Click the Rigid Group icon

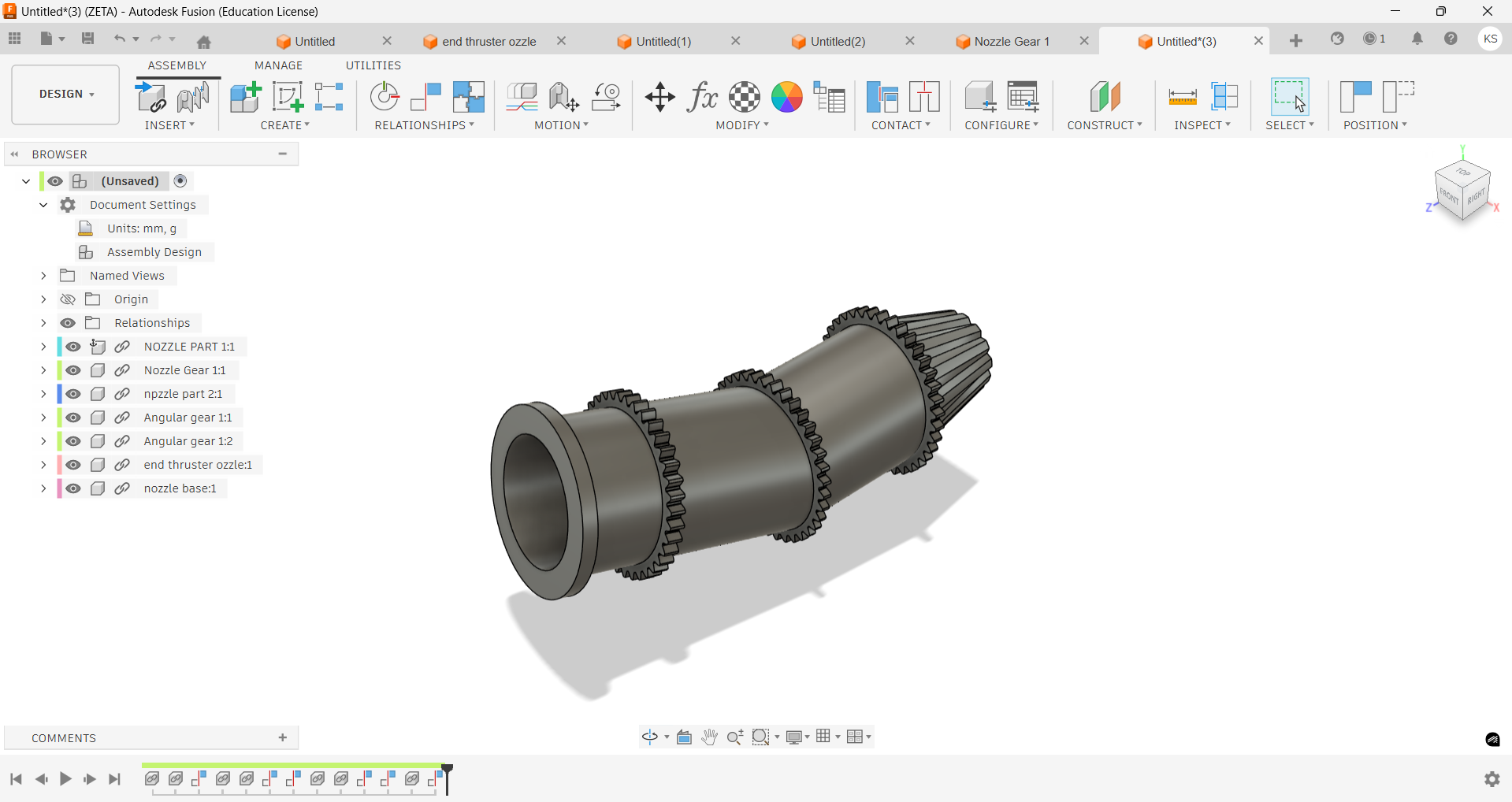pos(469,98)
